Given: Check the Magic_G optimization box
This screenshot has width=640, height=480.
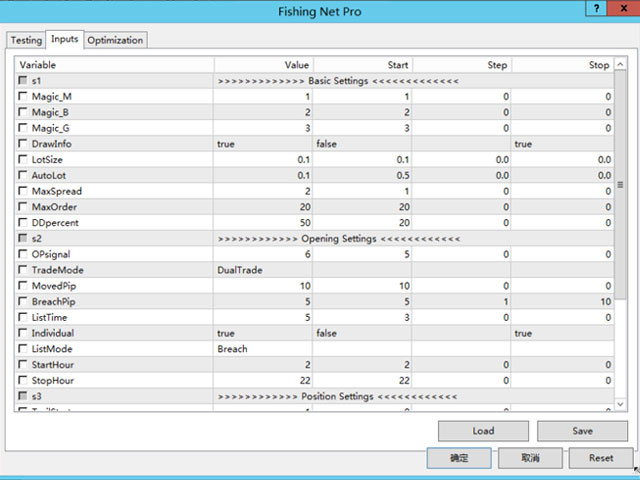Looking at the screenshot, I should [x=23, y=128].
